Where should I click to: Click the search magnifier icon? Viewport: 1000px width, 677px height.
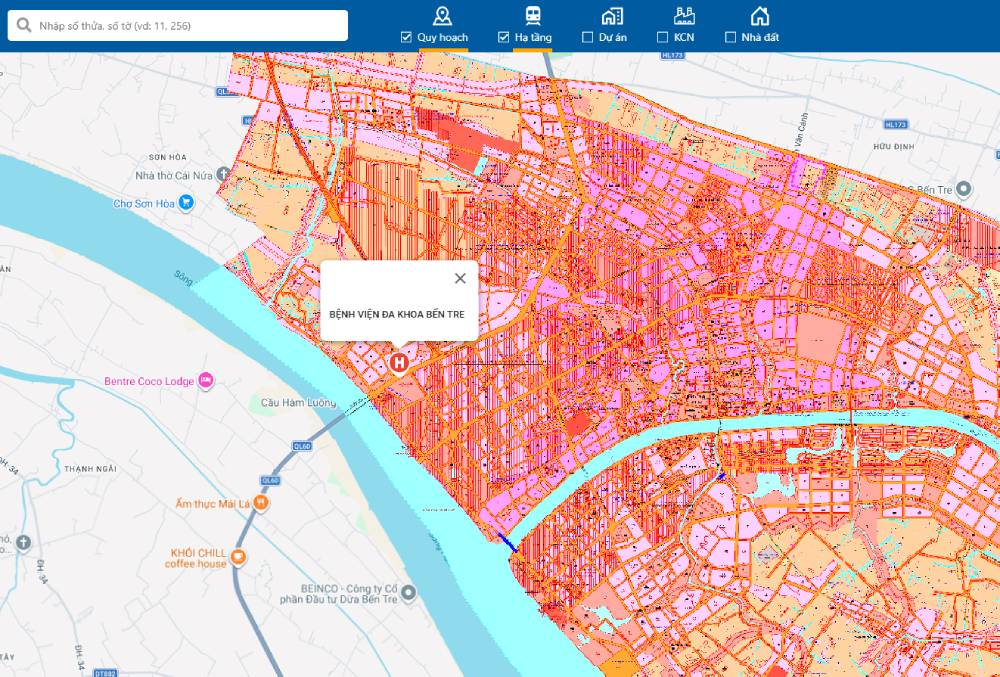point(24,25)
